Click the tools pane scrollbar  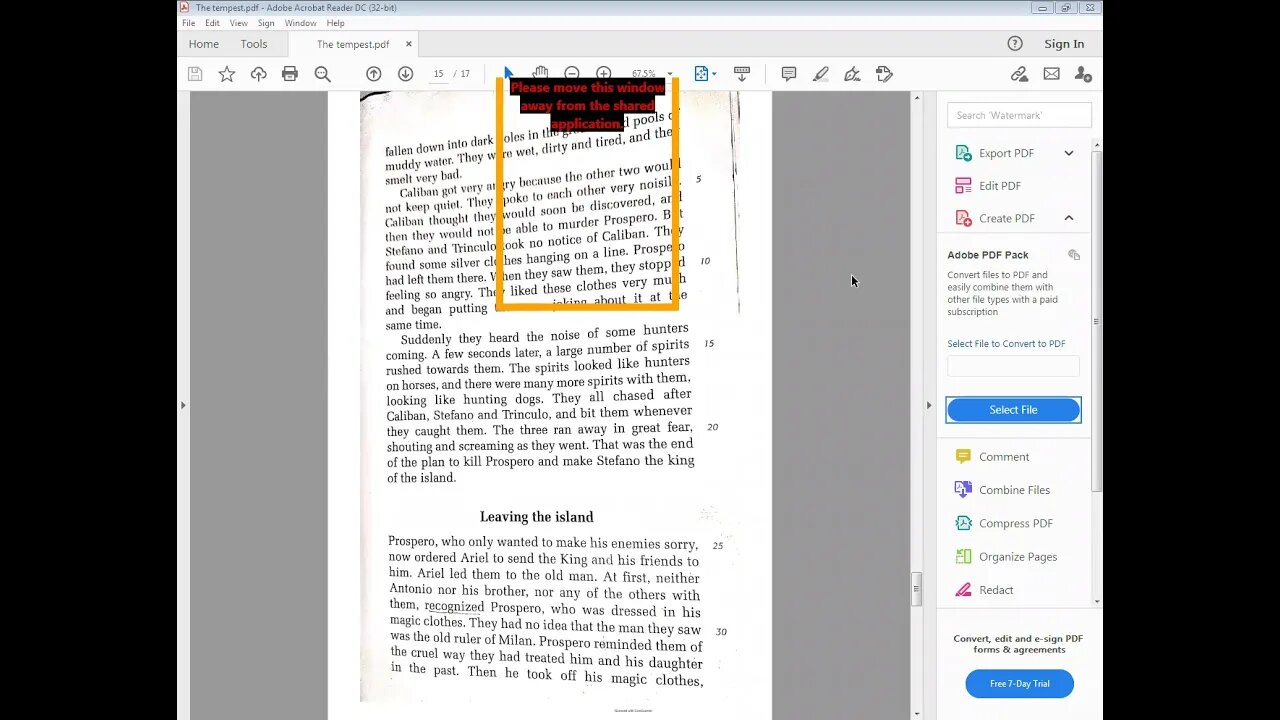tap(1096, 320)
